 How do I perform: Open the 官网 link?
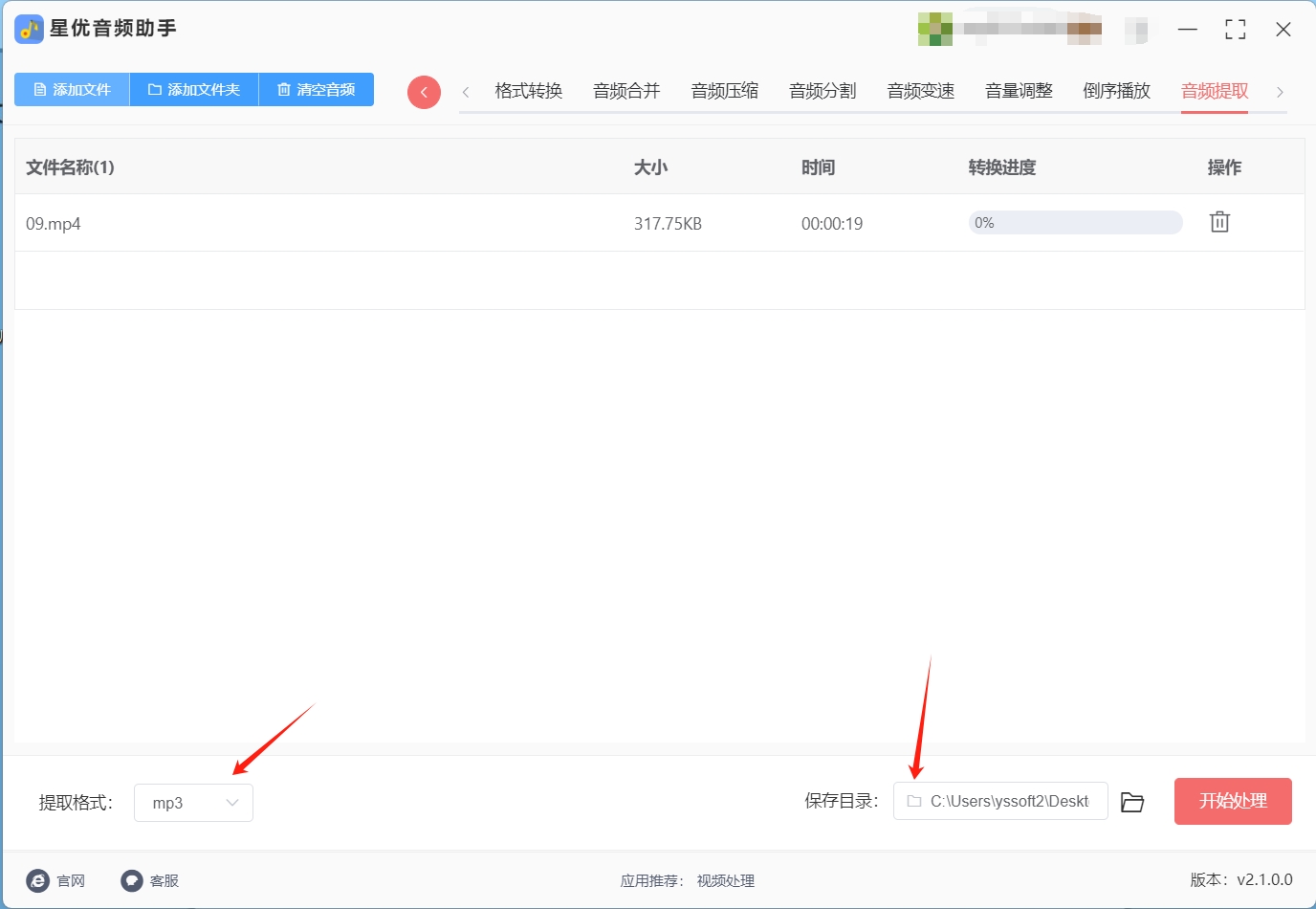click(x=55, y=880)
